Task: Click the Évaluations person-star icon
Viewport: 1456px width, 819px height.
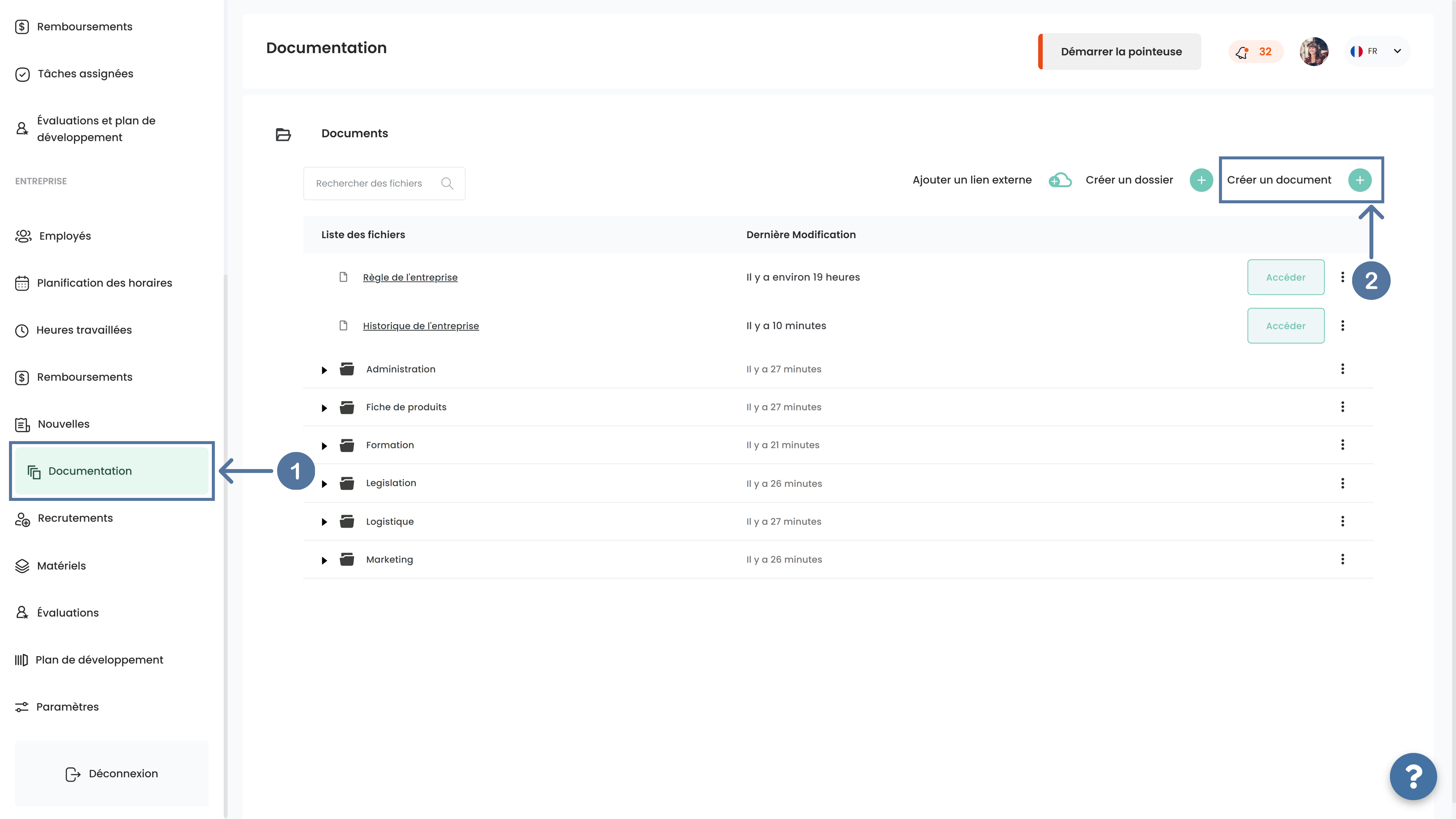Action: 22,613
